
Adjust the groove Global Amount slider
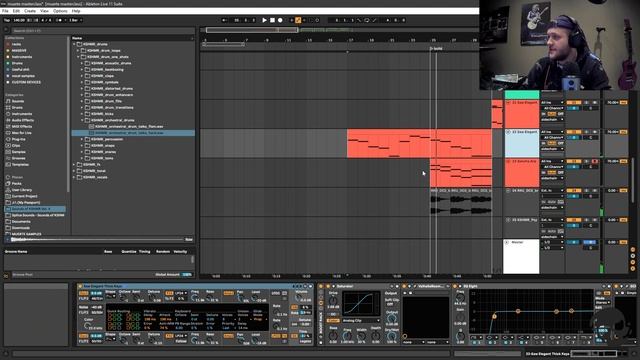pos(187,275)
